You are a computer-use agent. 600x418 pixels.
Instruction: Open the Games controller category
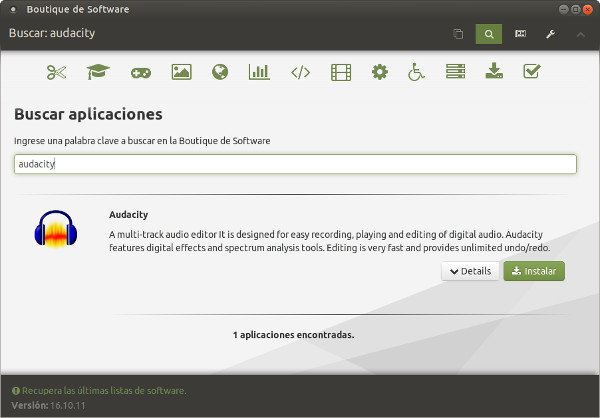point(141,73)
